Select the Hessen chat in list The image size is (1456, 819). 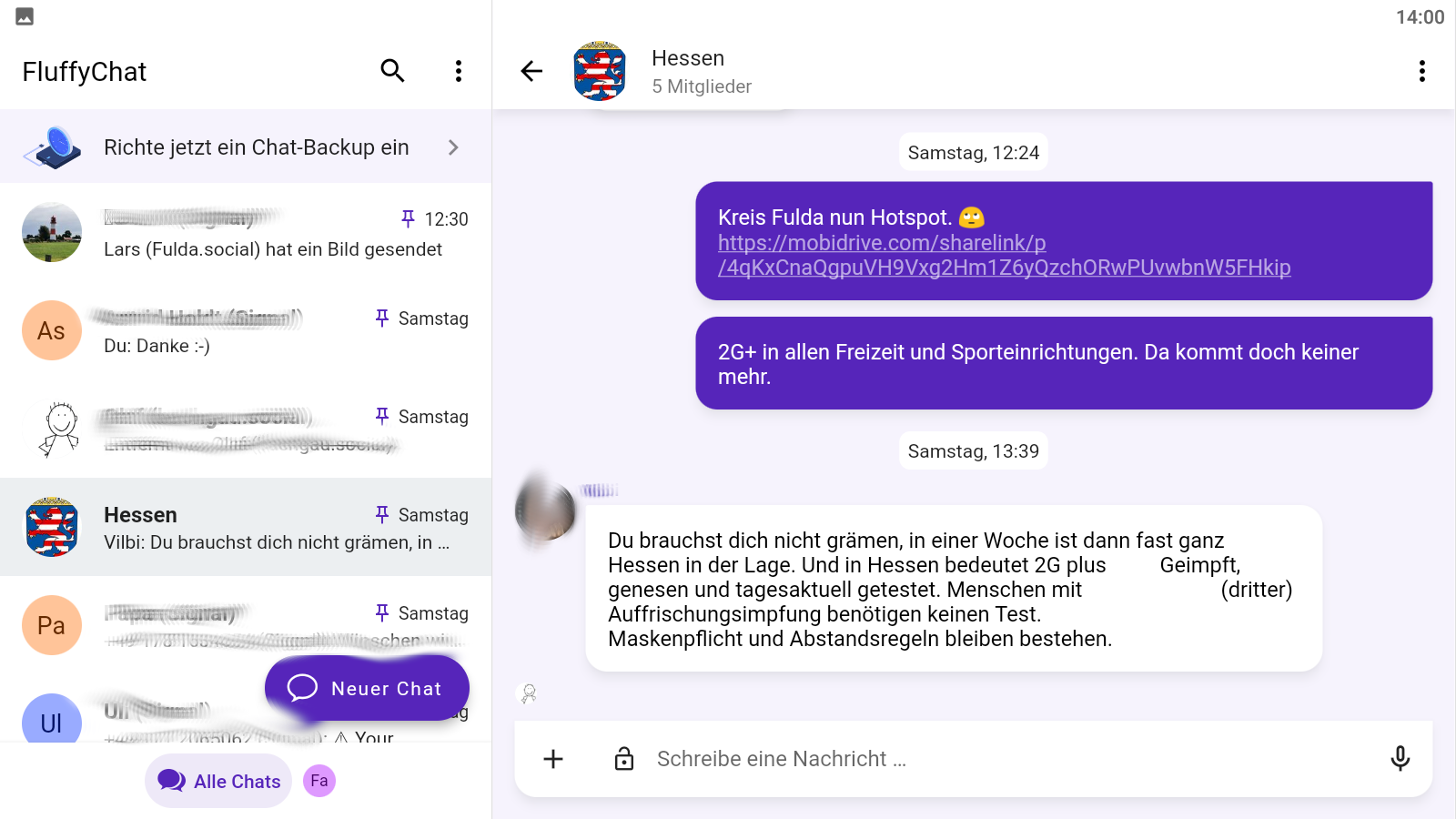click(x=246, y=527)
